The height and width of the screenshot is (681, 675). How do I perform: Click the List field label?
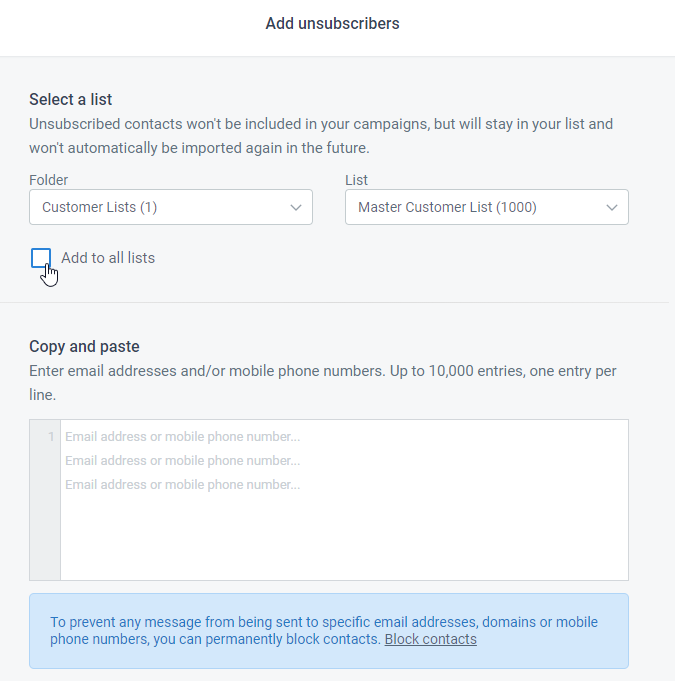[x=356, y=180]
